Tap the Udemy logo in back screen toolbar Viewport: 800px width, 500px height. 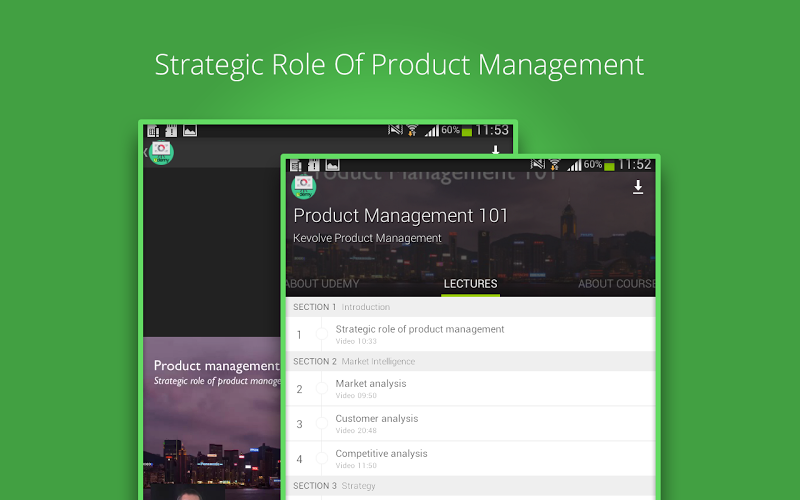click(161, 152)
